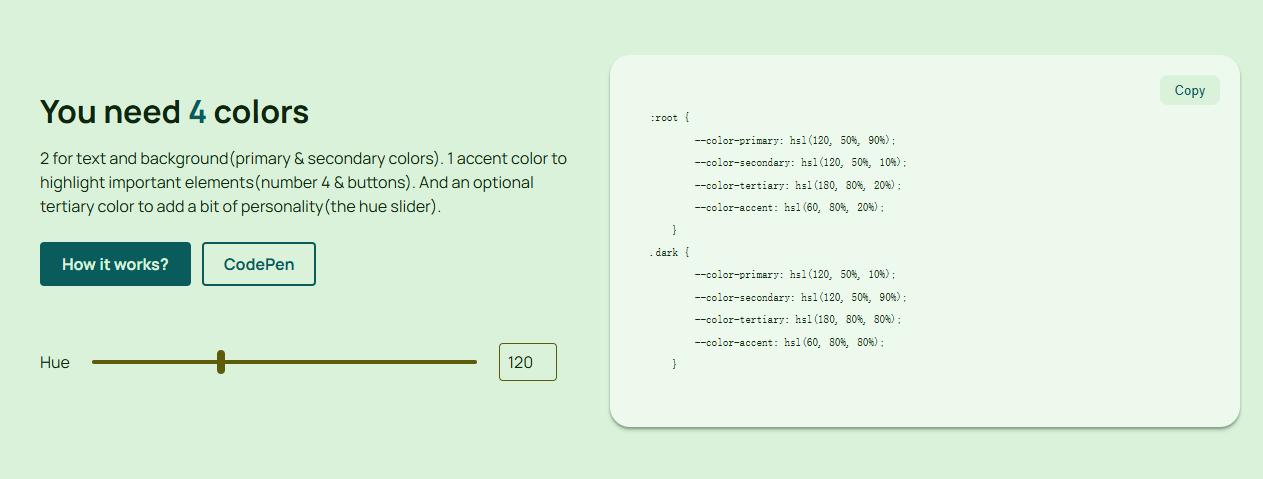The width and height of the screenshot is (1263, 479).
Task: Click the root --color-tertiary hsl(180, 80%, 20%) line
Action: [x=798, y=185]
